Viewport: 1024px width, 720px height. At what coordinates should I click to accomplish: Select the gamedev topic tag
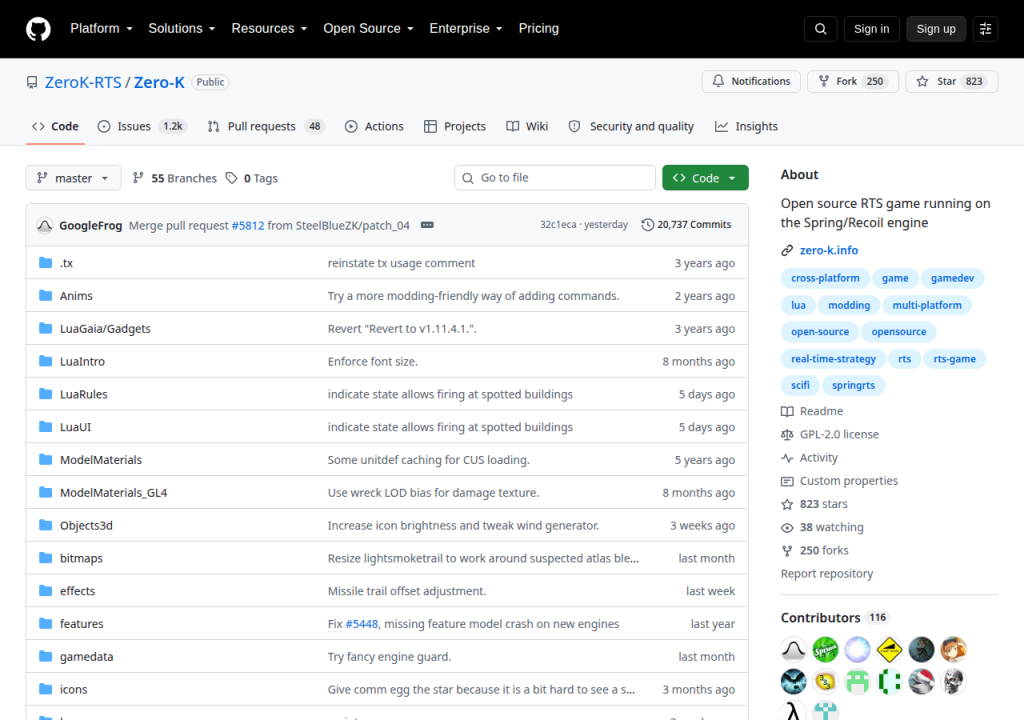coord(952,278)
